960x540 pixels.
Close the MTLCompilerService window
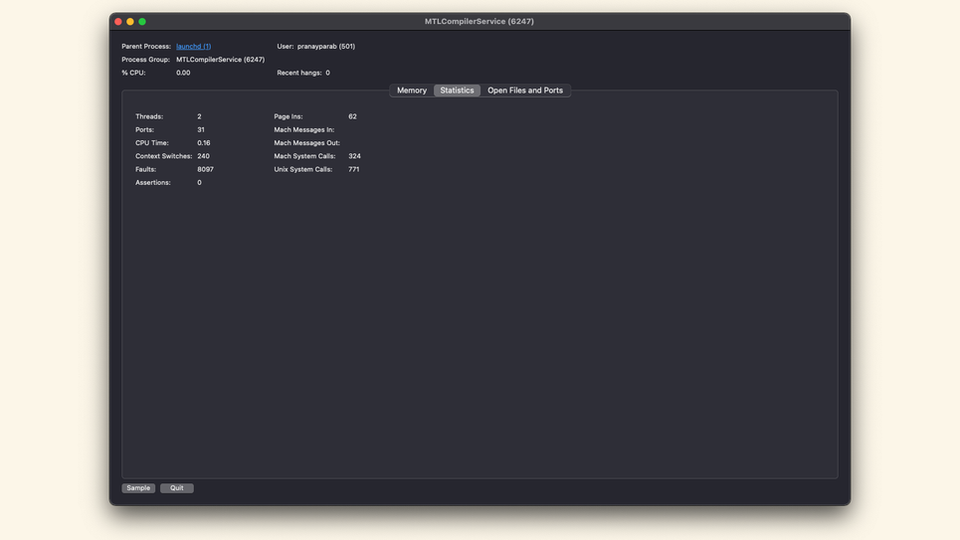[x=118, y=21]
